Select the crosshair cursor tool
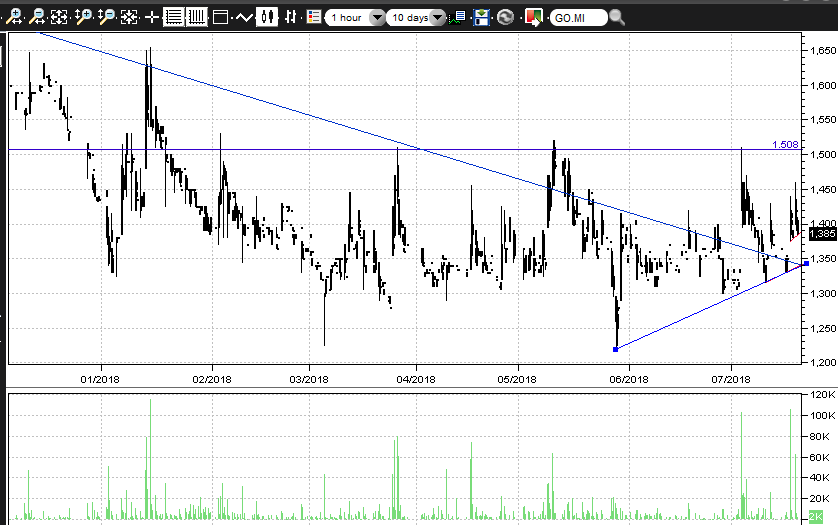Image resolution: width=838 pixels, height=525 pixels. [151, 17]
